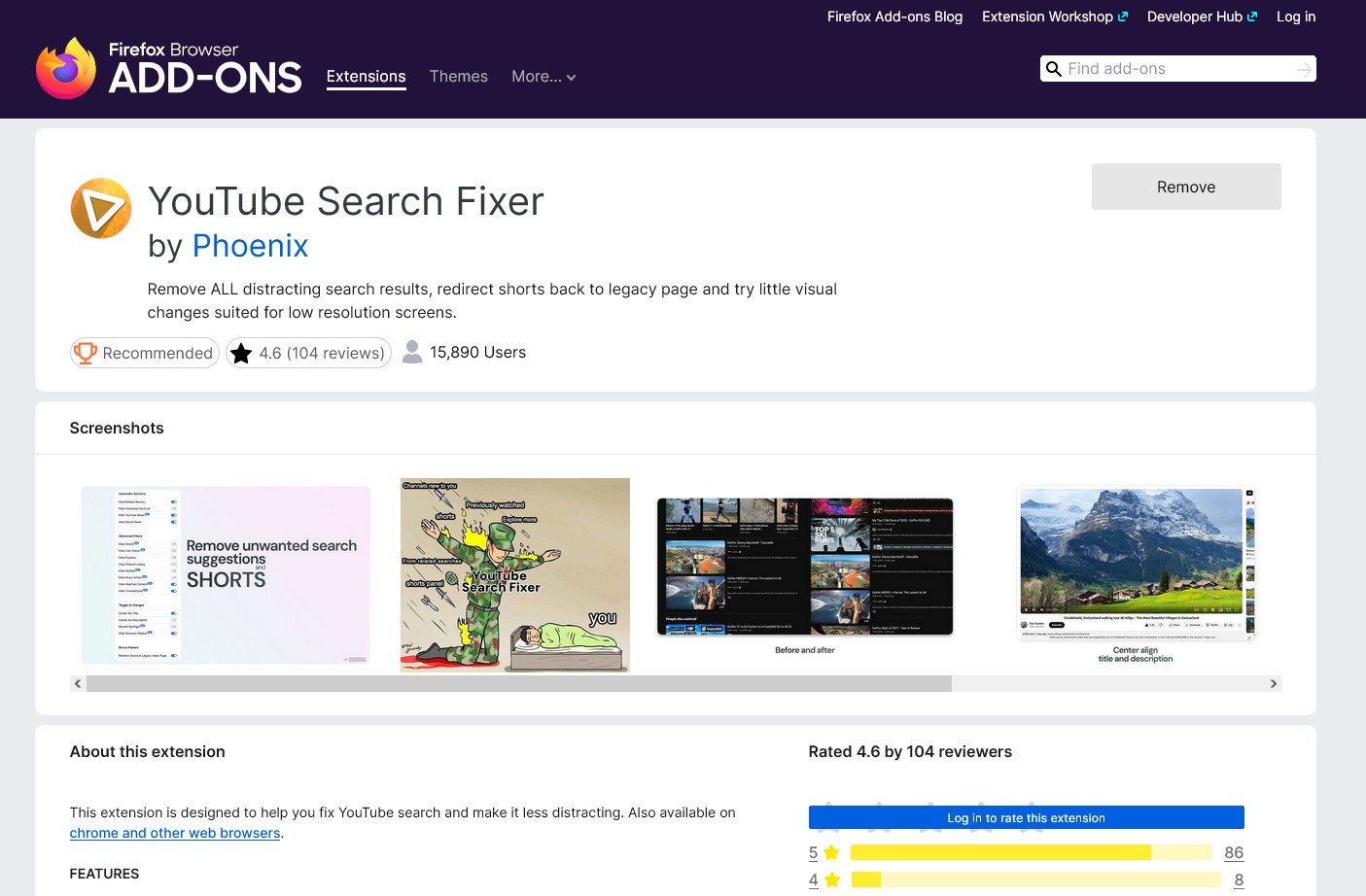Click the search submit arrow icon
Viewport: 1366px width, 896px height.
click(1305, 69)
